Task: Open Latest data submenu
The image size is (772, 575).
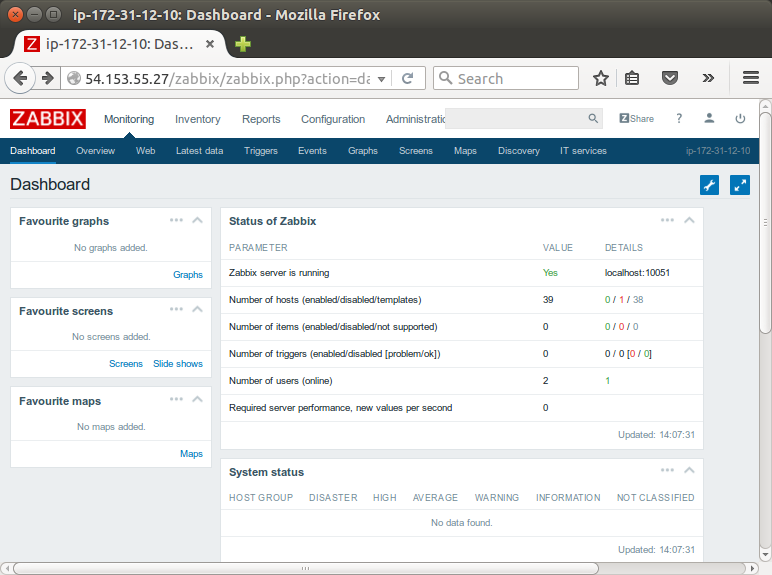Action: tap(199, 151)
